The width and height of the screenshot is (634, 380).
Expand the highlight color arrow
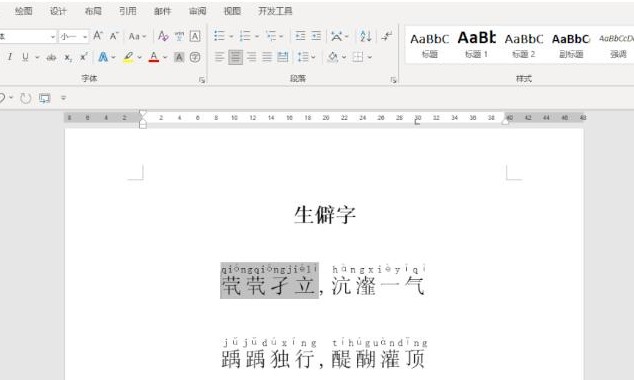139,57
